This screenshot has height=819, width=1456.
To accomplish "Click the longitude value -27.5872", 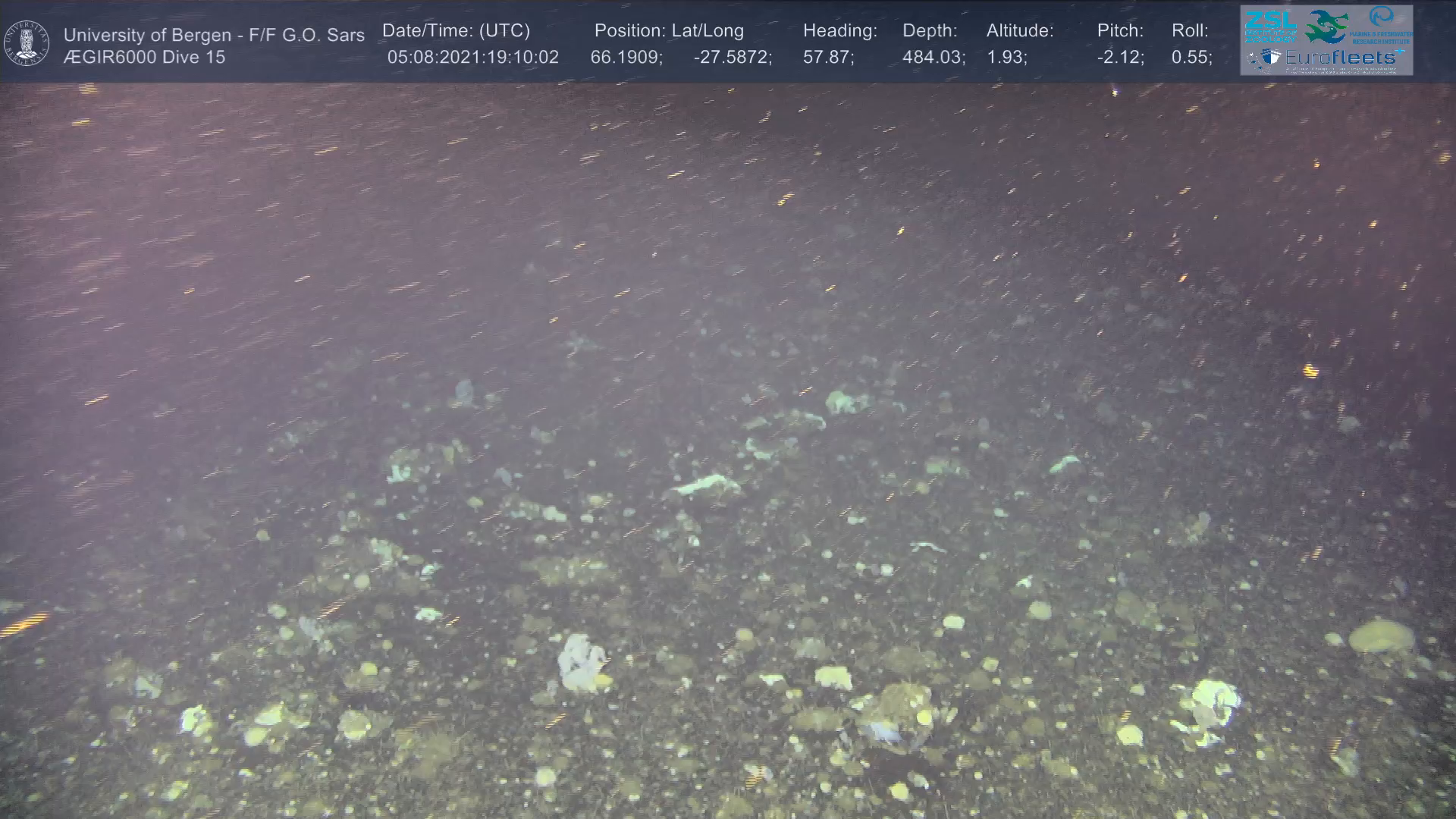I will pos(732,58).
